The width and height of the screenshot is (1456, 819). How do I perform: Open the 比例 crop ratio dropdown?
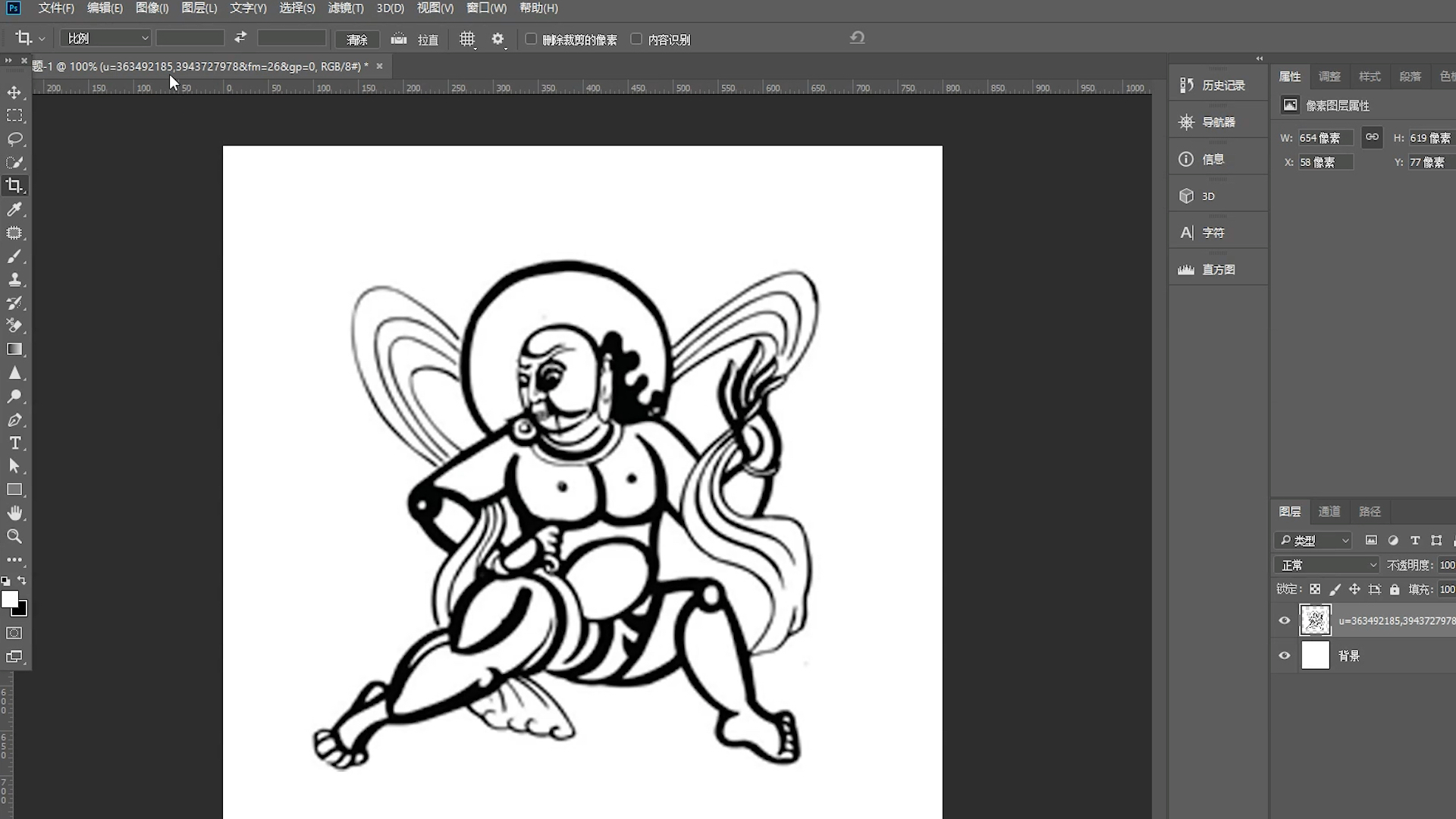coord(106,38)
